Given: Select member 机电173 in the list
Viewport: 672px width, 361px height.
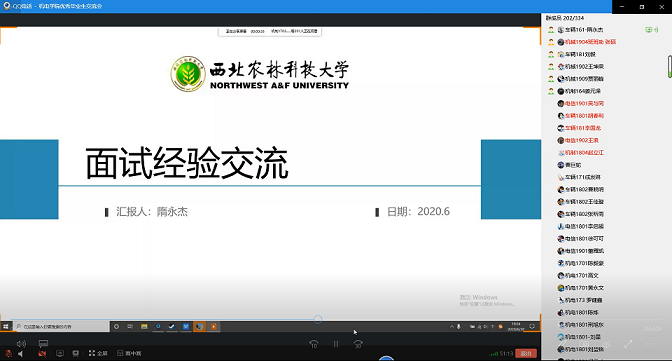Looking at the screenshot, I should (x=604, y=300).
